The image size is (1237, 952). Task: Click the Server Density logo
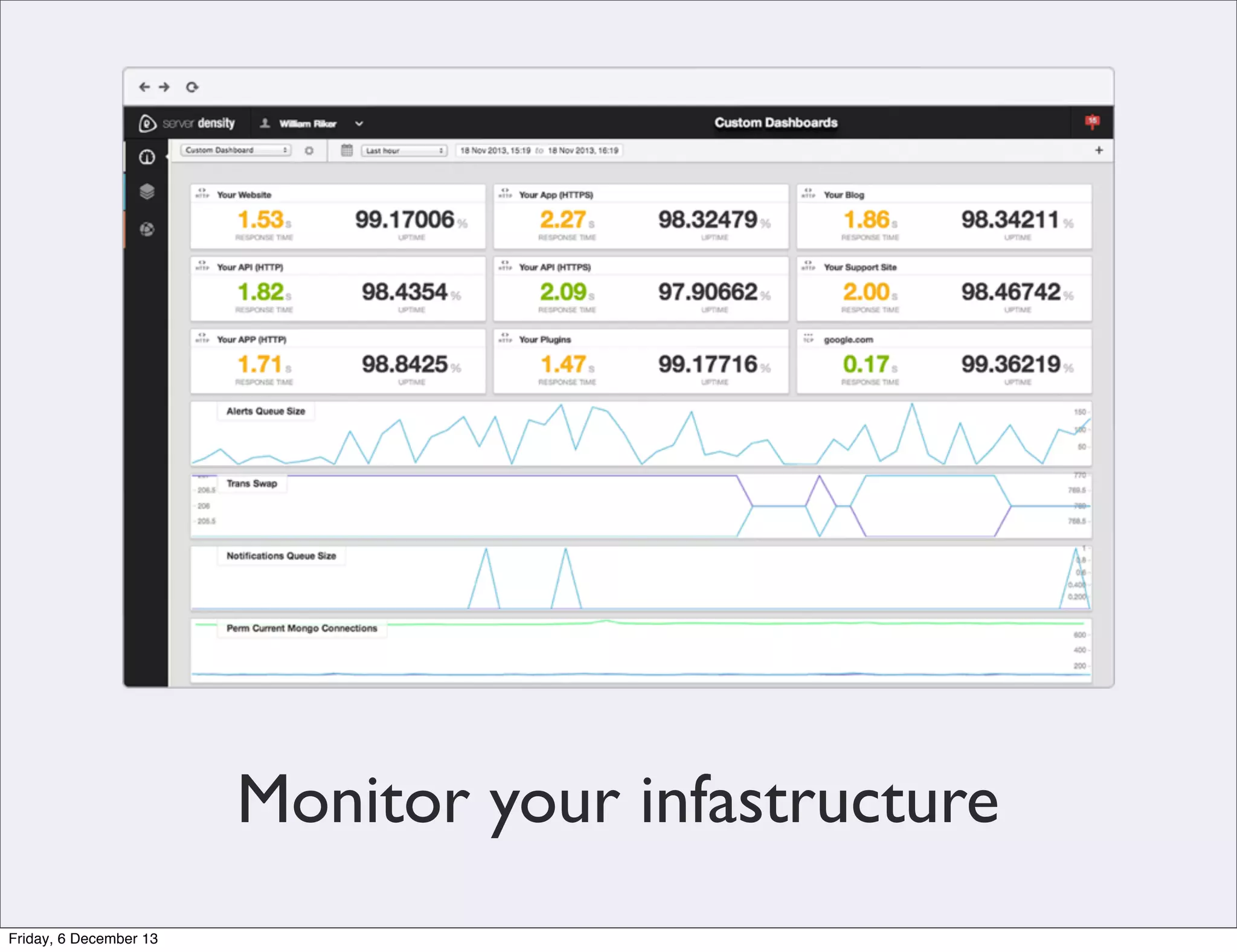coord(187,123)
